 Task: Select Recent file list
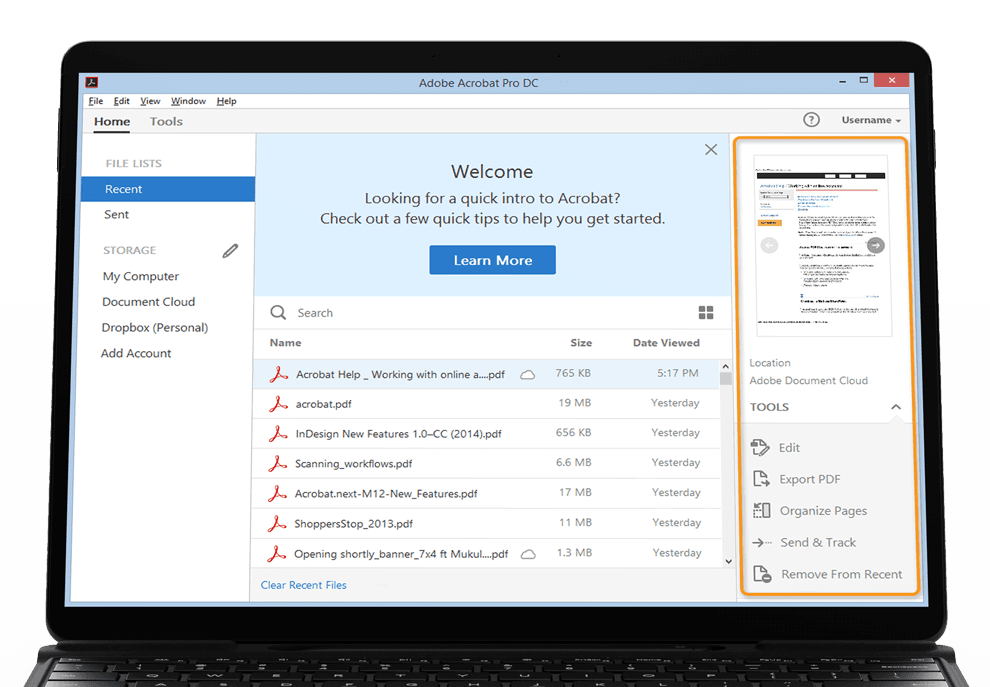168,189
